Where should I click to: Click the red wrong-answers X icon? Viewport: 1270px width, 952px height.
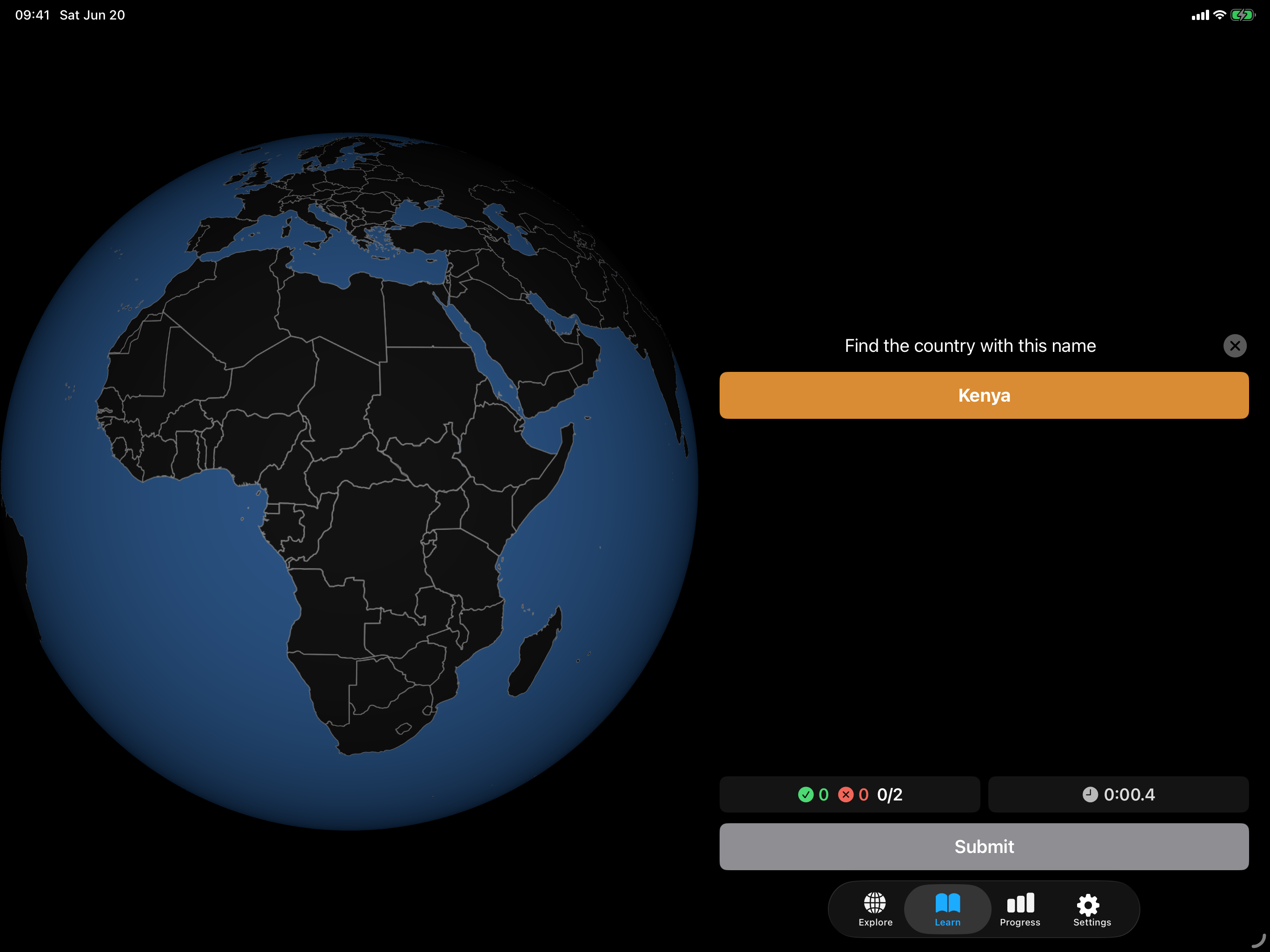pyautogui.click(x=845, y=794)
